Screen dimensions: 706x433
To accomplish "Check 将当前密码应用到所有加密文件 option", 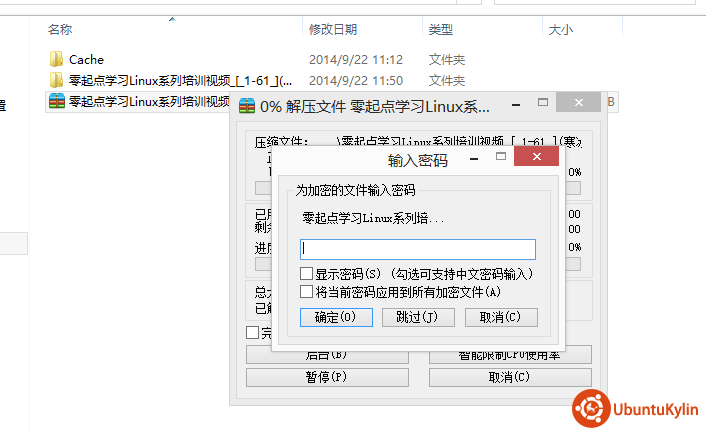I will click(307, 292).
